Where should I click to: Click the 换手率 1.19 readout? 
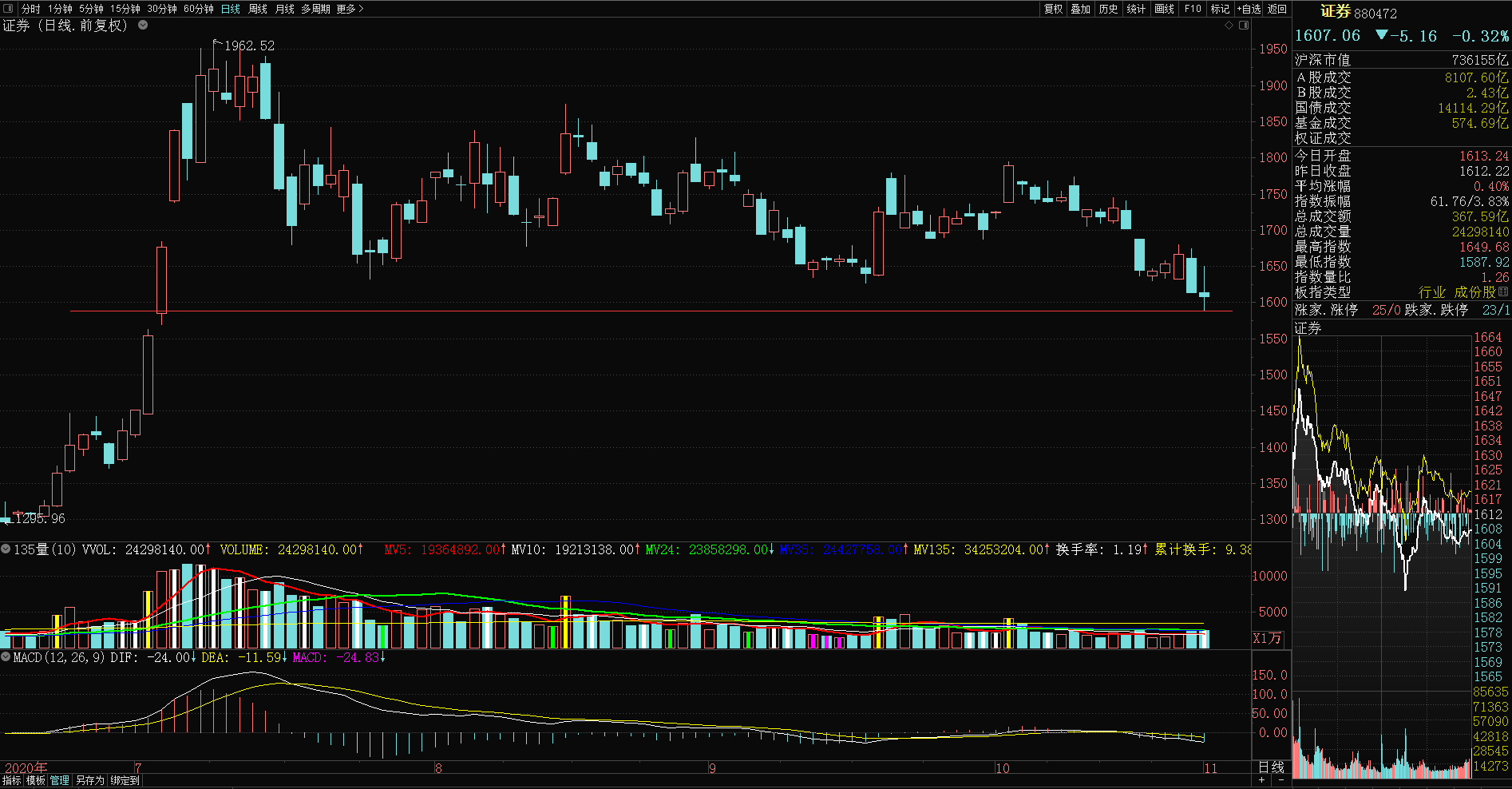tap(1102, 549)
